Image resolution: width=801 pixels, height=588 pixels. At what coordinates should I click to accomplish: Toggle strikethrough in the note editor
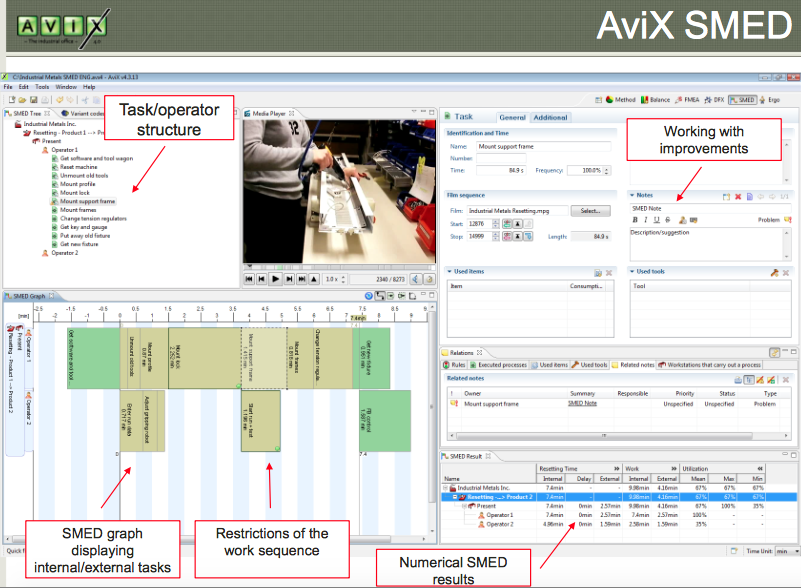click(x=668, y=220)
